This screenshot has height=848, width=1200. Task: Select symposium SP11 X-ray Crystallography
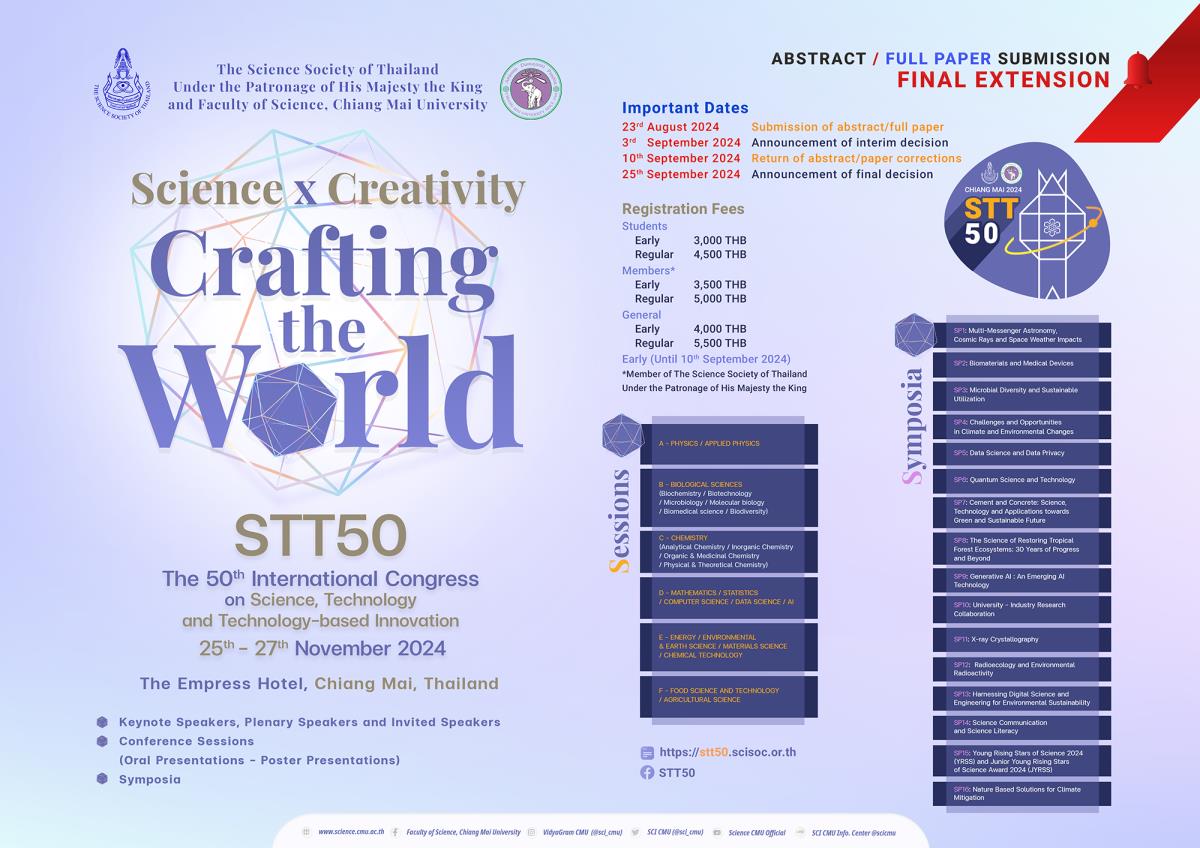point(1029,639)
